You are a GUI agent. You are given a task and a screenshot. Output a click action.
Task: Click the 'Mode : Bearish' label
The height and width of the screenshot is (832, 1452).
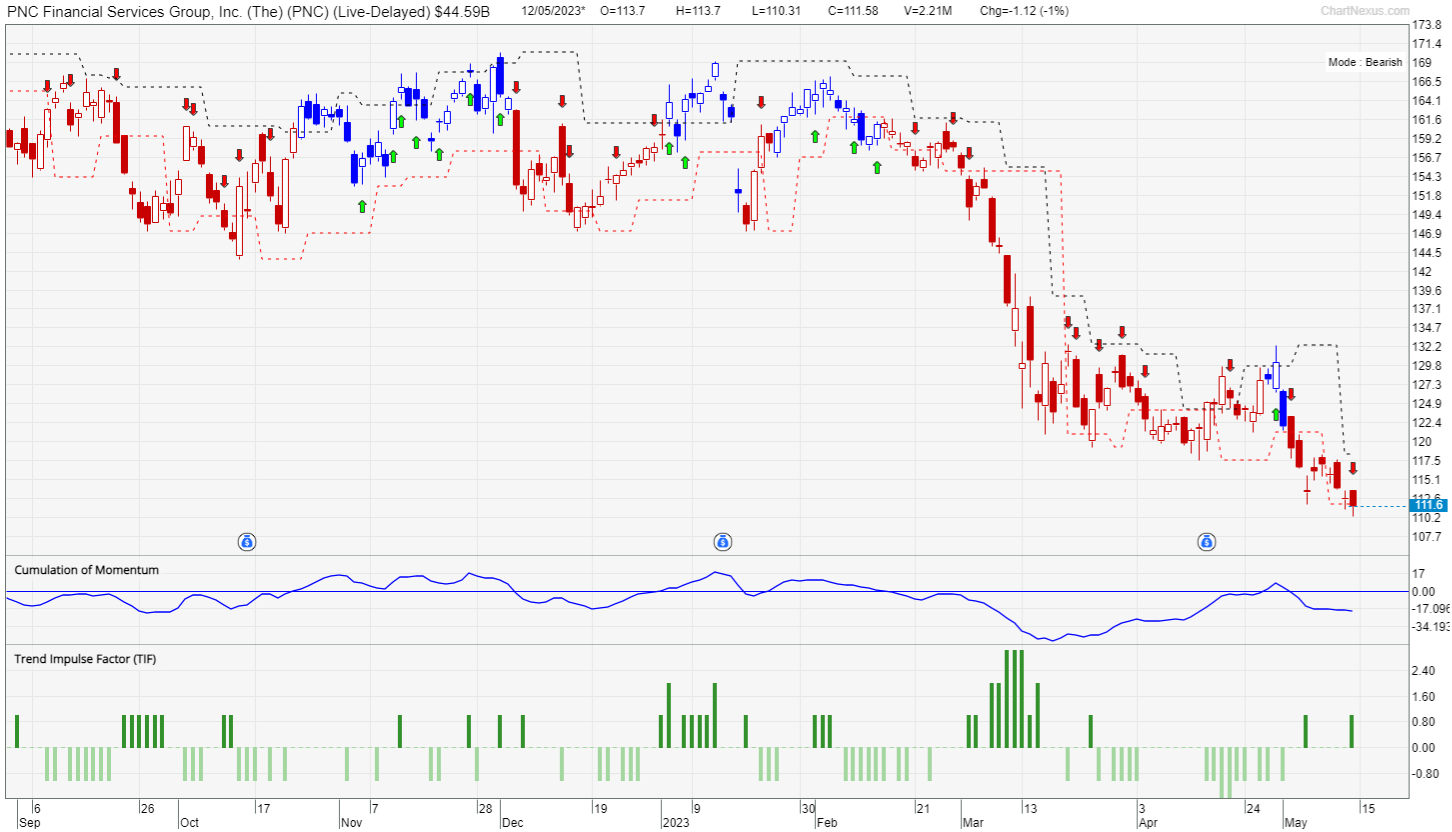point(1365,62)
